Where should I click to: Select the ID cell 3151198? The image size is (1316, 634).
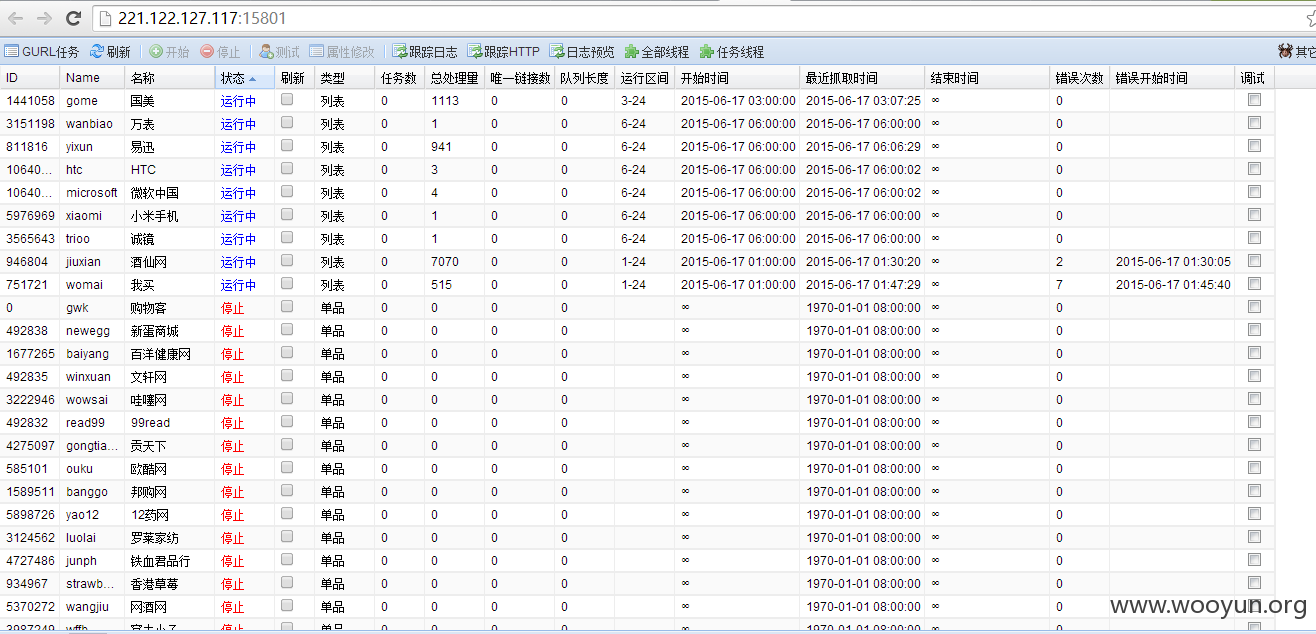point(30,124)
